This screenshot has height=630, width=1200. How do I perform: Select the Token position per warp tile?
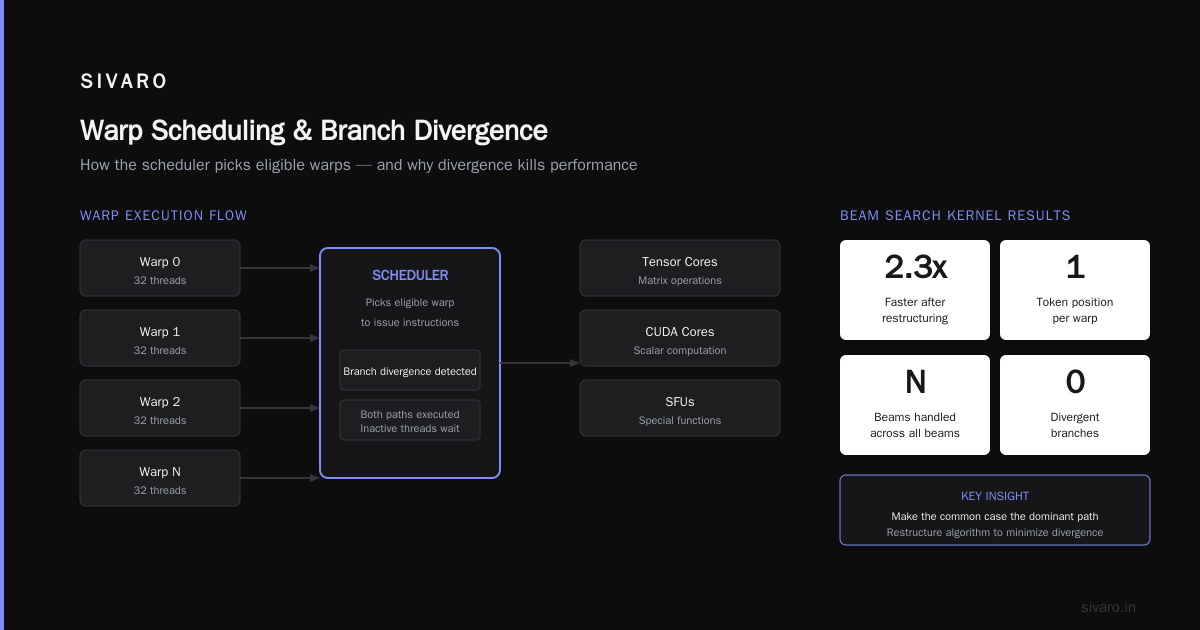(x=1075, y=290)
